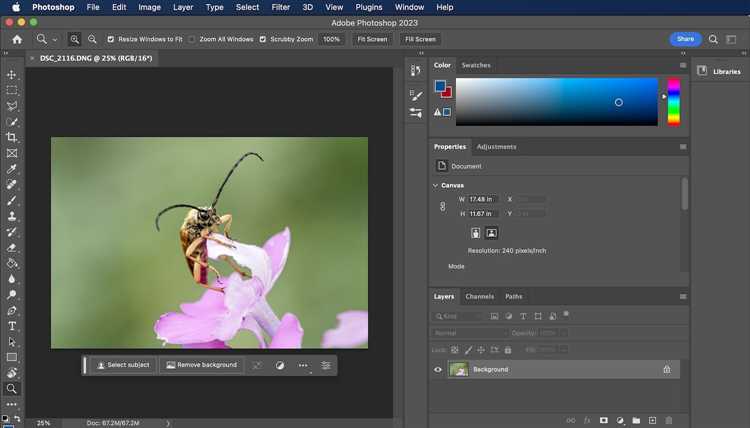
Task: Select the Eyedropper tool
Action: point(11,169)
